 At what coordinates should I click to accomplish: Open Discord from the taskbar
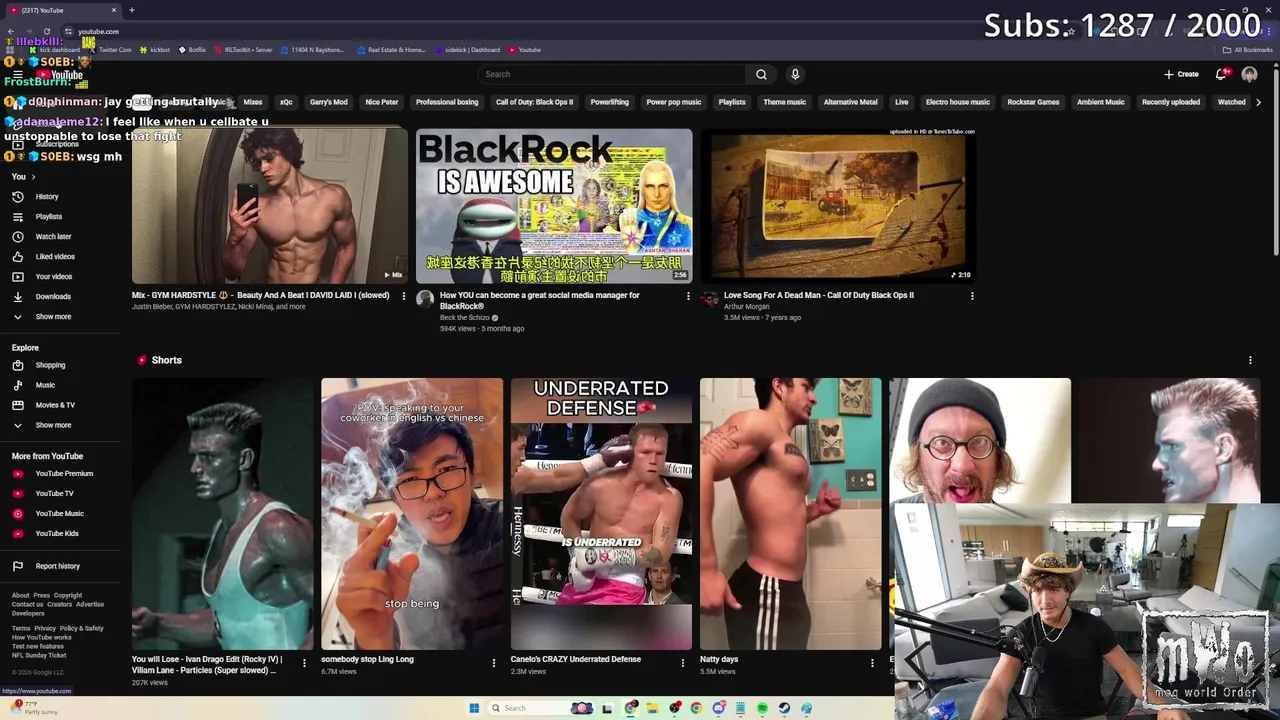(x=718, y=708)
